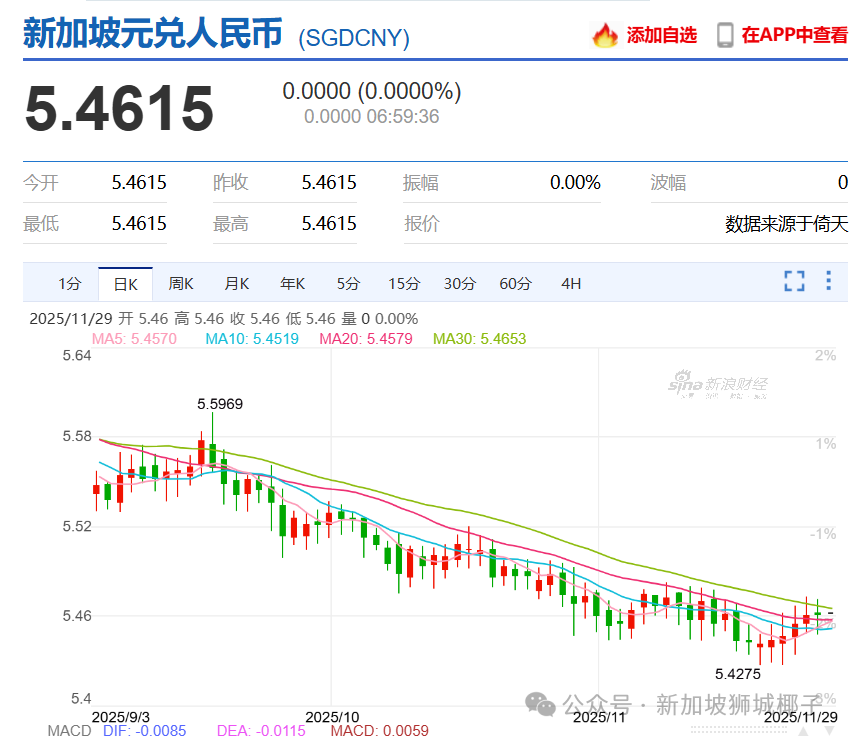Open the 60分 interval chart
The width and height of the screenshot is (850, 739).
[516, 284]
